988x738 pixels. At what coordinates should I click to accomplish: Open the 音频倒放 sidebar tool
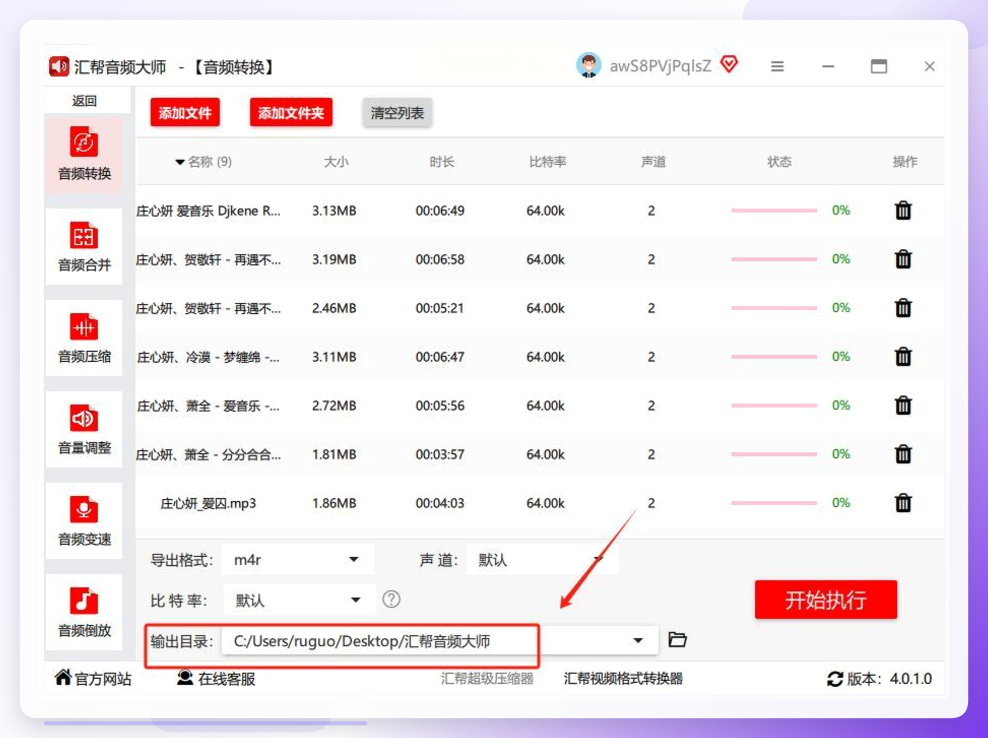coord(84,611)
